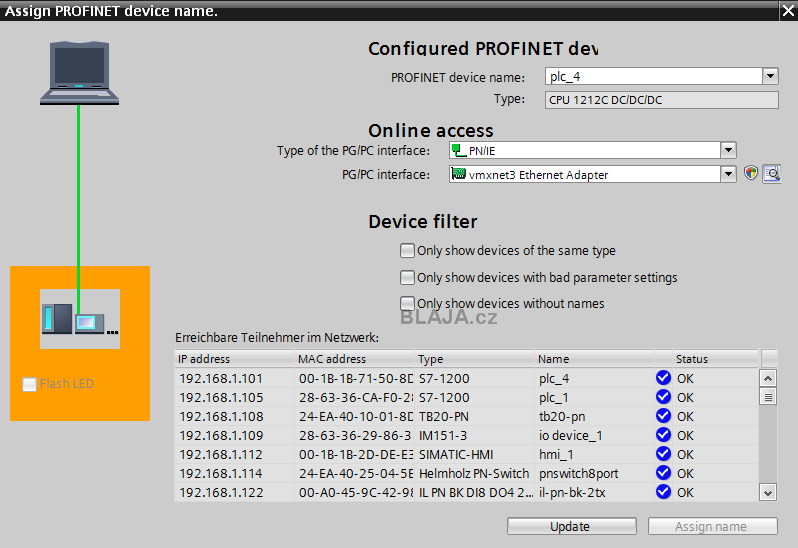
Task: Sort by the Type column header
Action: 475,359
